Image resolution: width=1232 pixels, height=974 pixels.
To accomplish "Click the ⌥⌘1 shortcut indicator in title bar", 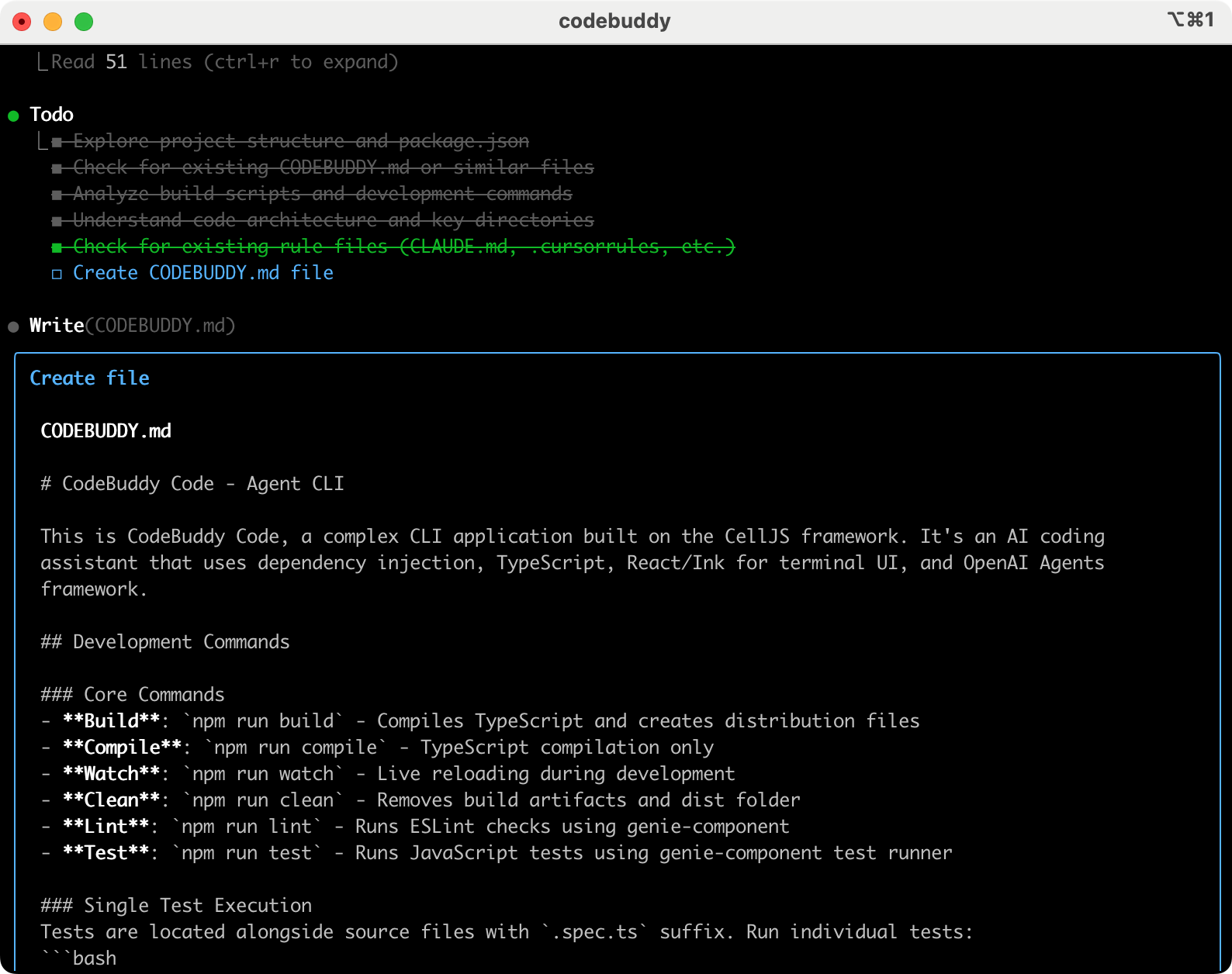I will pyautogui.click(x=1191, y=19).
